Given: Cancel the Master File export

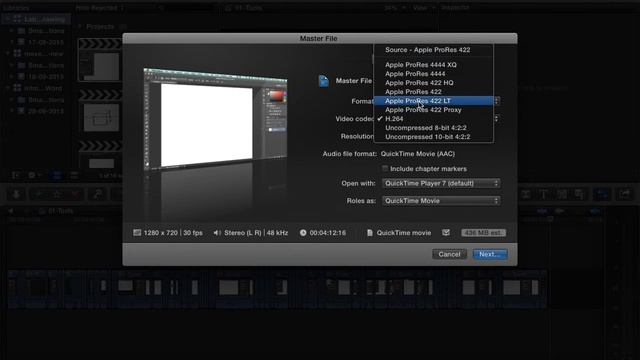Looking at the screenshot, I should coord(449,254).
